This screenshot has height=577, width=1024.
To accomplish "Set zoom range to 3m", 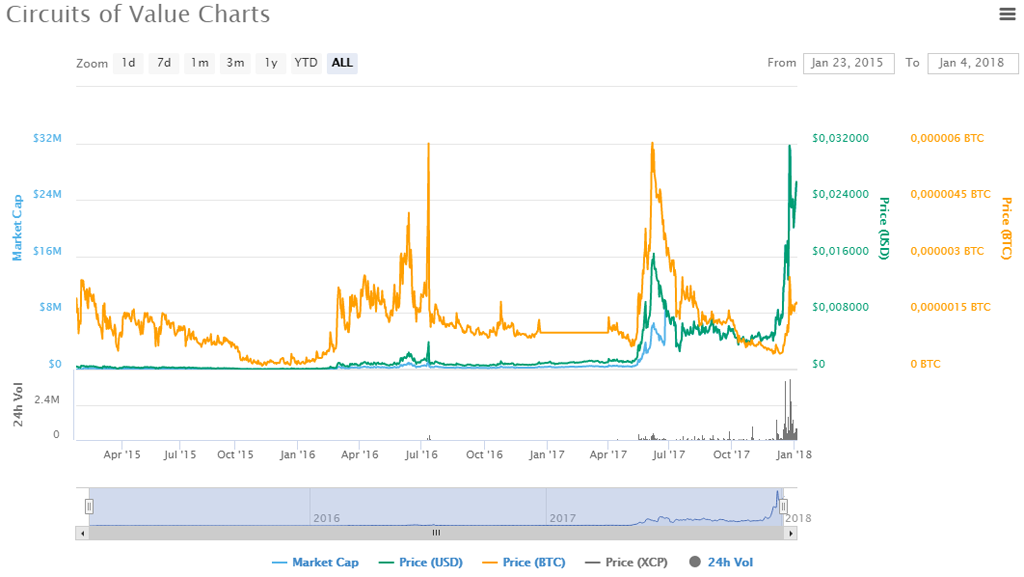I will (x=235, y=63).
